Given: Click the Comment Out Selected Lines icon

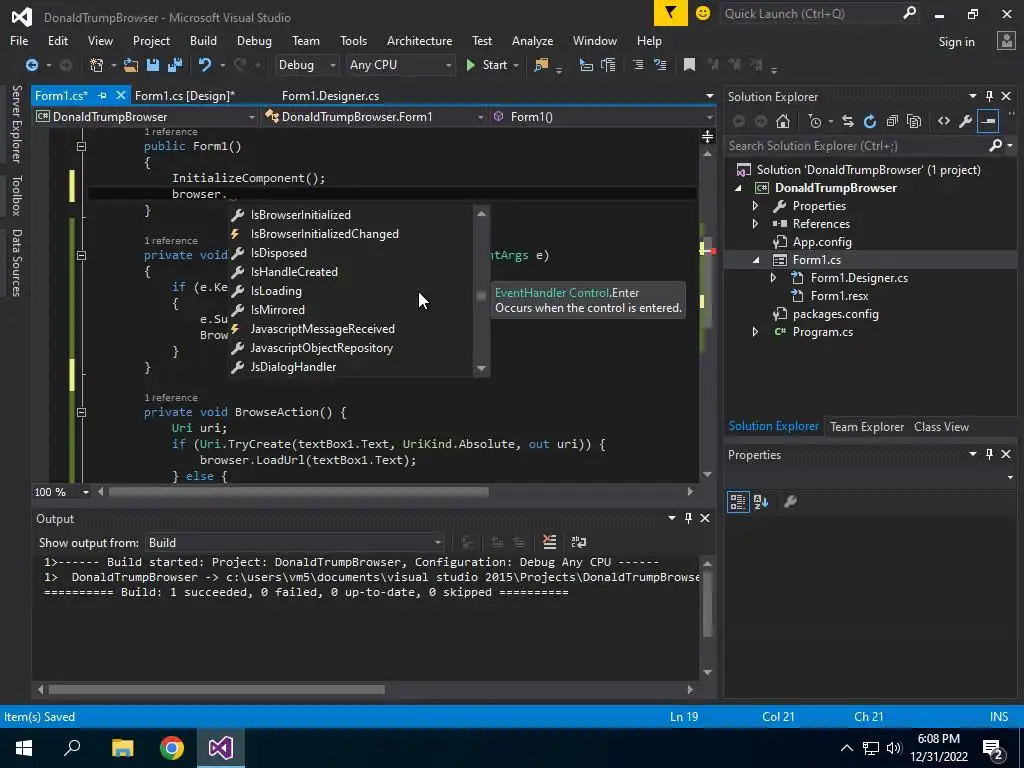Looking at the screenshot, I should point(638,65).
